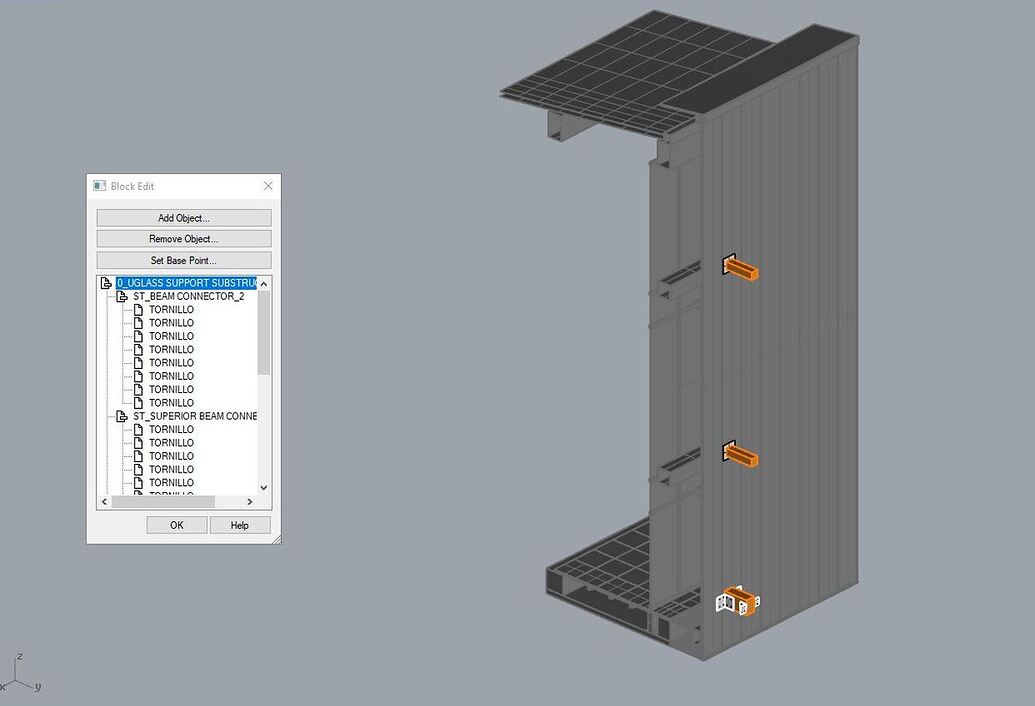The width and height of the screenshot is (1035, 706).
Task: Open Help from the Block Edit dialog
Action: pos(239,524)
